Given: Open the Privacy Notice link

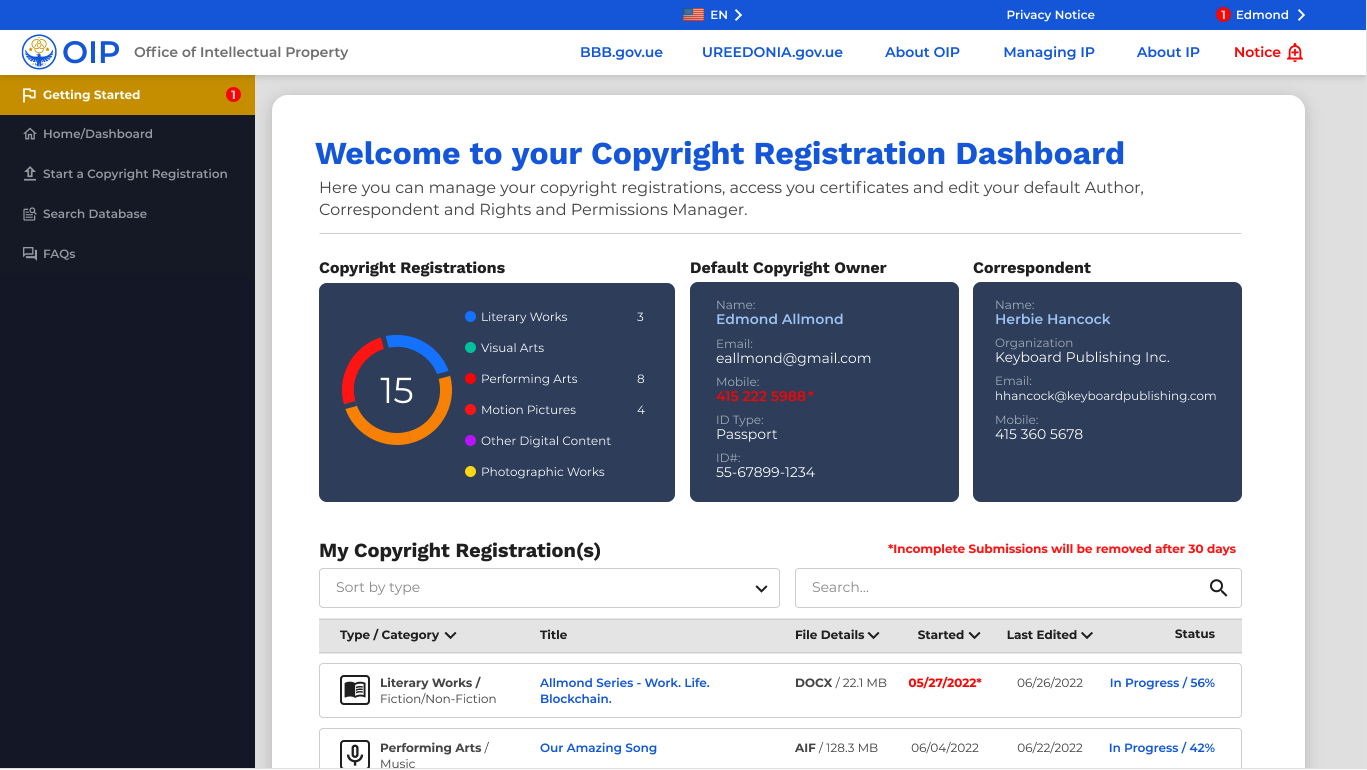Looking at the screenshot, I should [x=1050, y=15].
